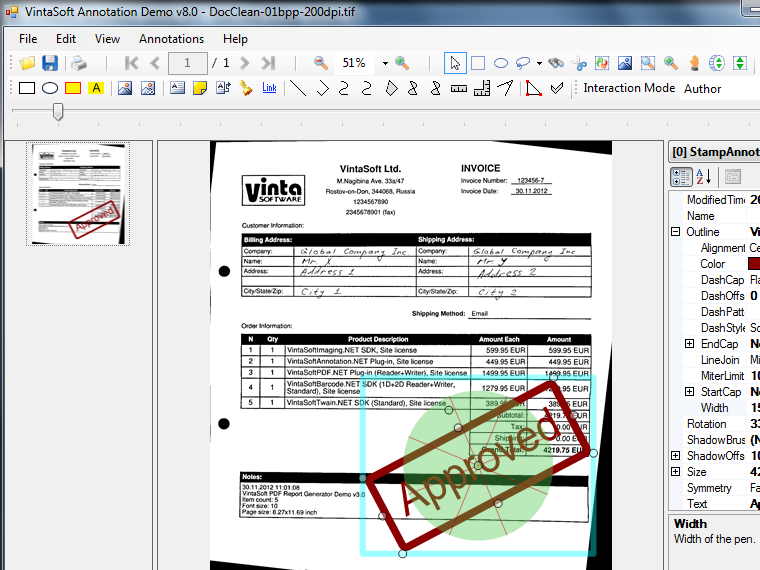Select the yellow sticky note annotation tool
This screenshot has height=570, width=760.
pyautogui.click(x=200, y=88)
